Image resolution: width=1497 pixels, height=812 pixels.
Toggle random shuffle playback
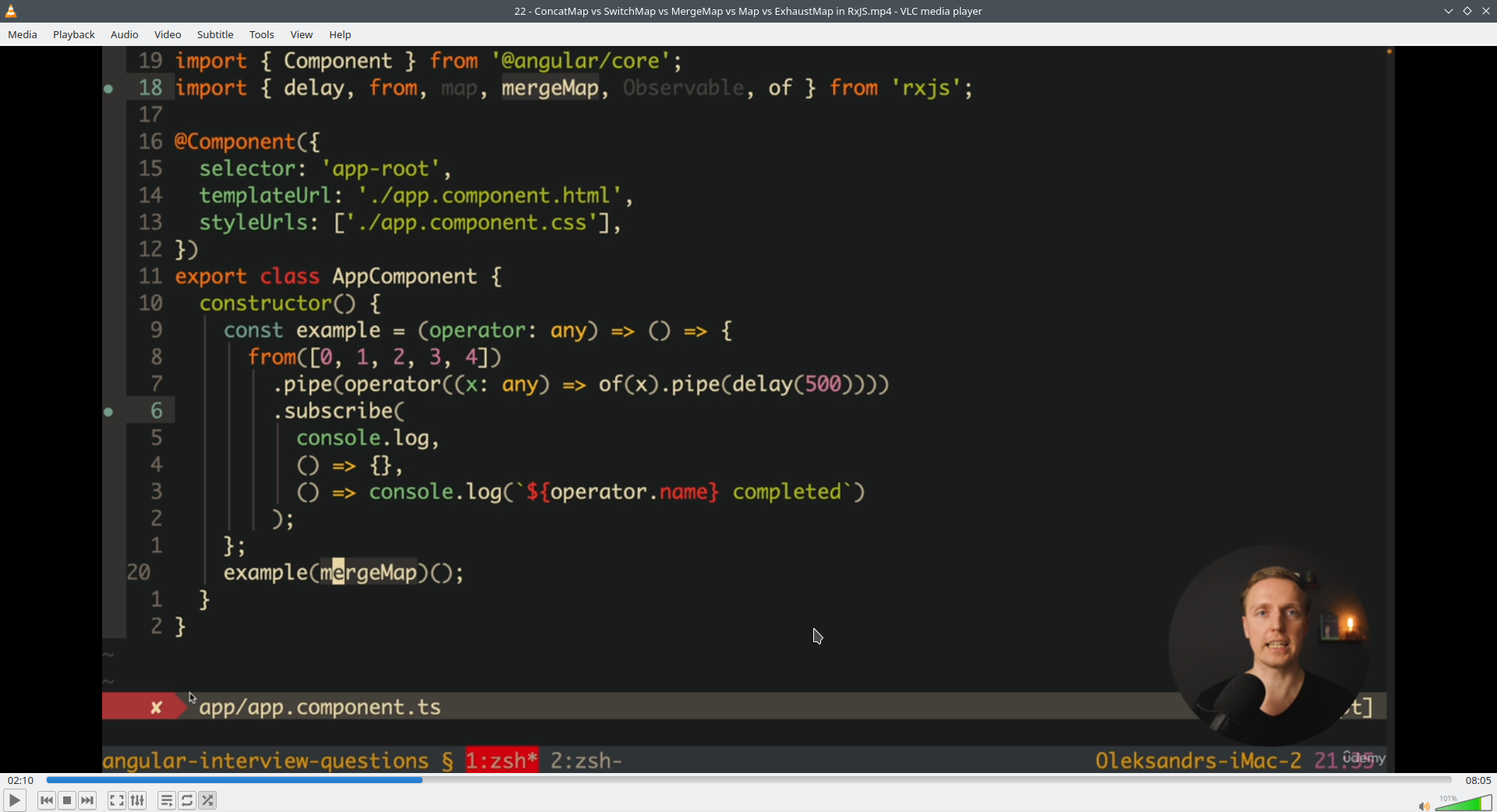[x=207, y=800]
